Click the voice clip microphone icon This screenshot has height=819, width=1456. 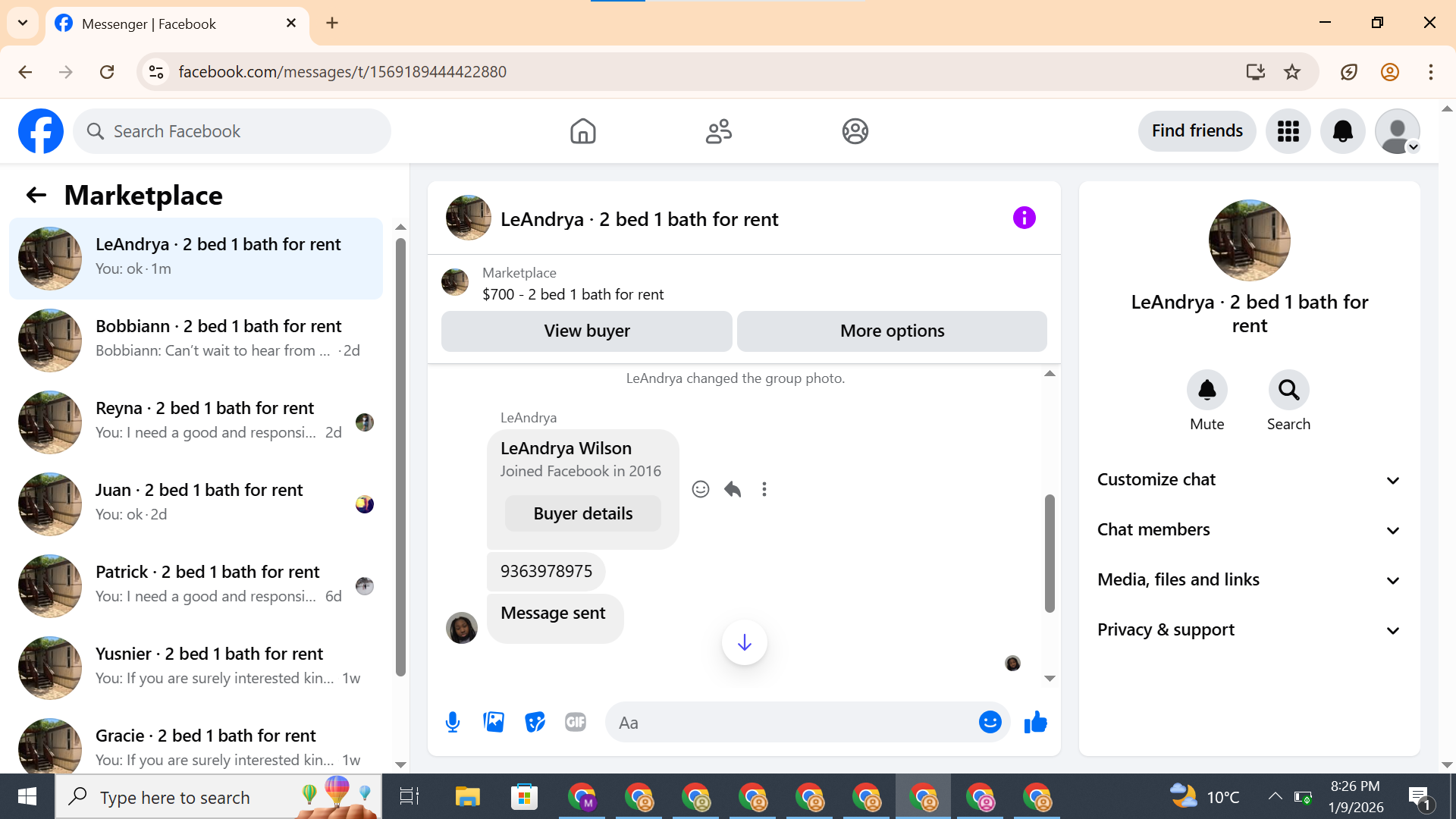click(x=453, y=722)
